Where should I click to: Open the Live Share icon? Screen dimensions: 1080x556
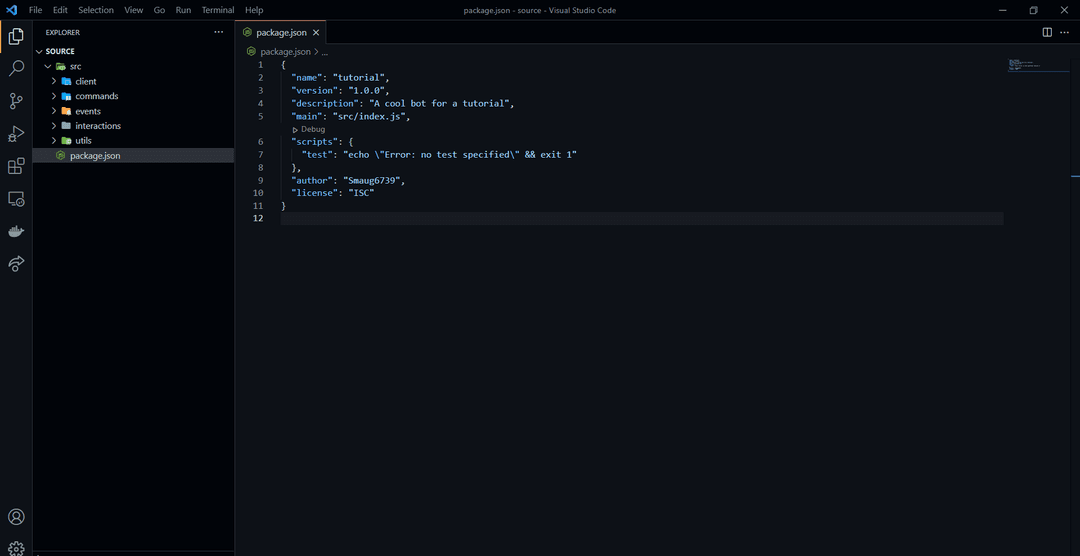coord(16,263)
